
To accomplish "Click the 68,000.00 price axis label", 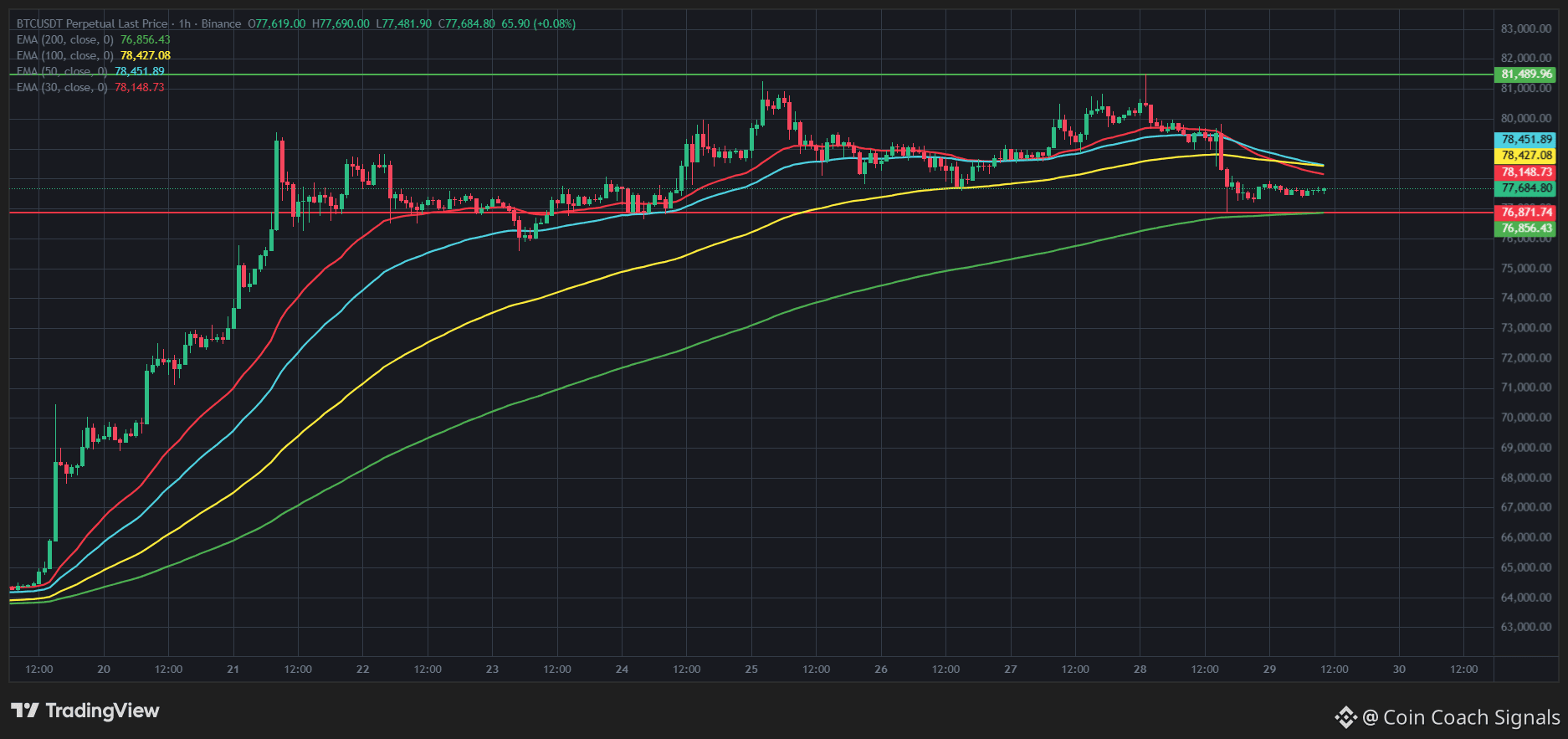I will 1526,477.
